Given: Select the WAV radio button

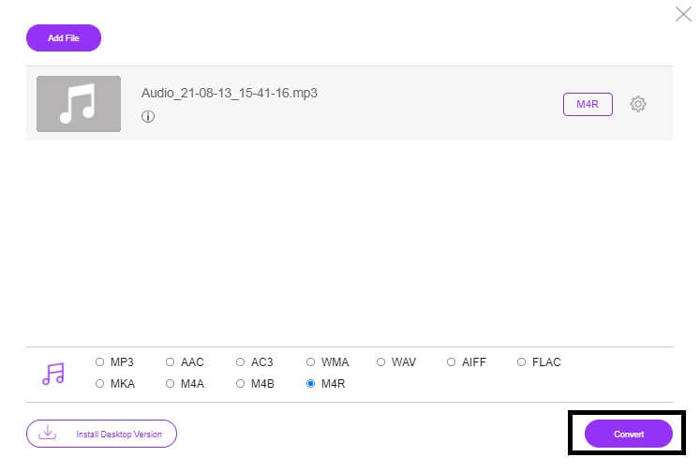Looking at the screenshot, I should (381, 362).
